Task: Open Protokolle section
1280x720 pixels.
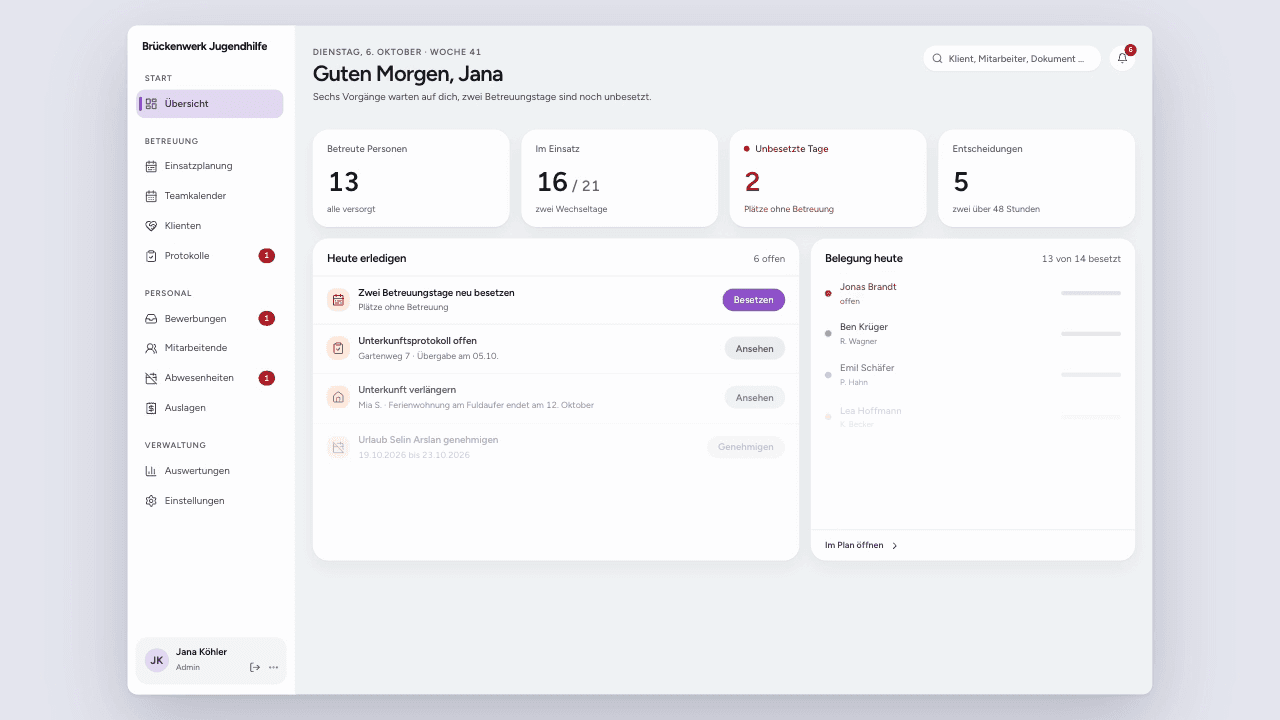Action: click(x=210, y=256)
